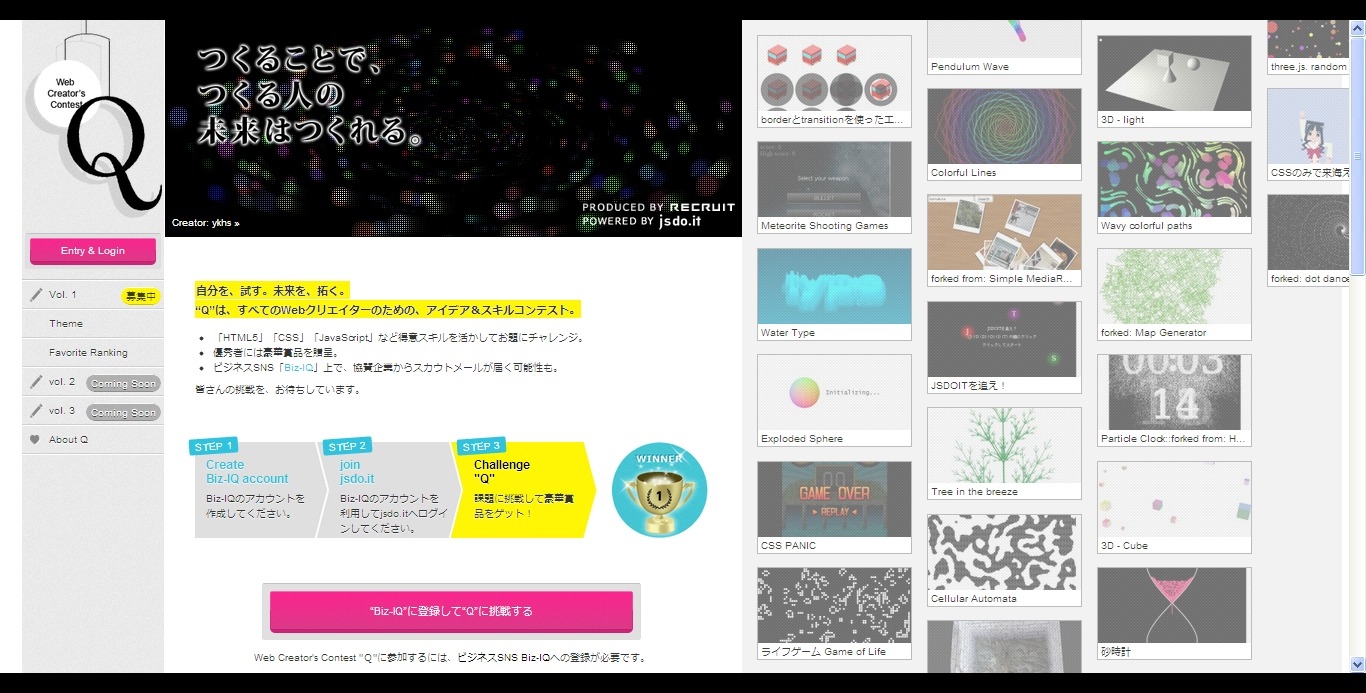Click the heart icon next to About Q
The height and width of the screenshot is (693, 1366).
point(36,439)
